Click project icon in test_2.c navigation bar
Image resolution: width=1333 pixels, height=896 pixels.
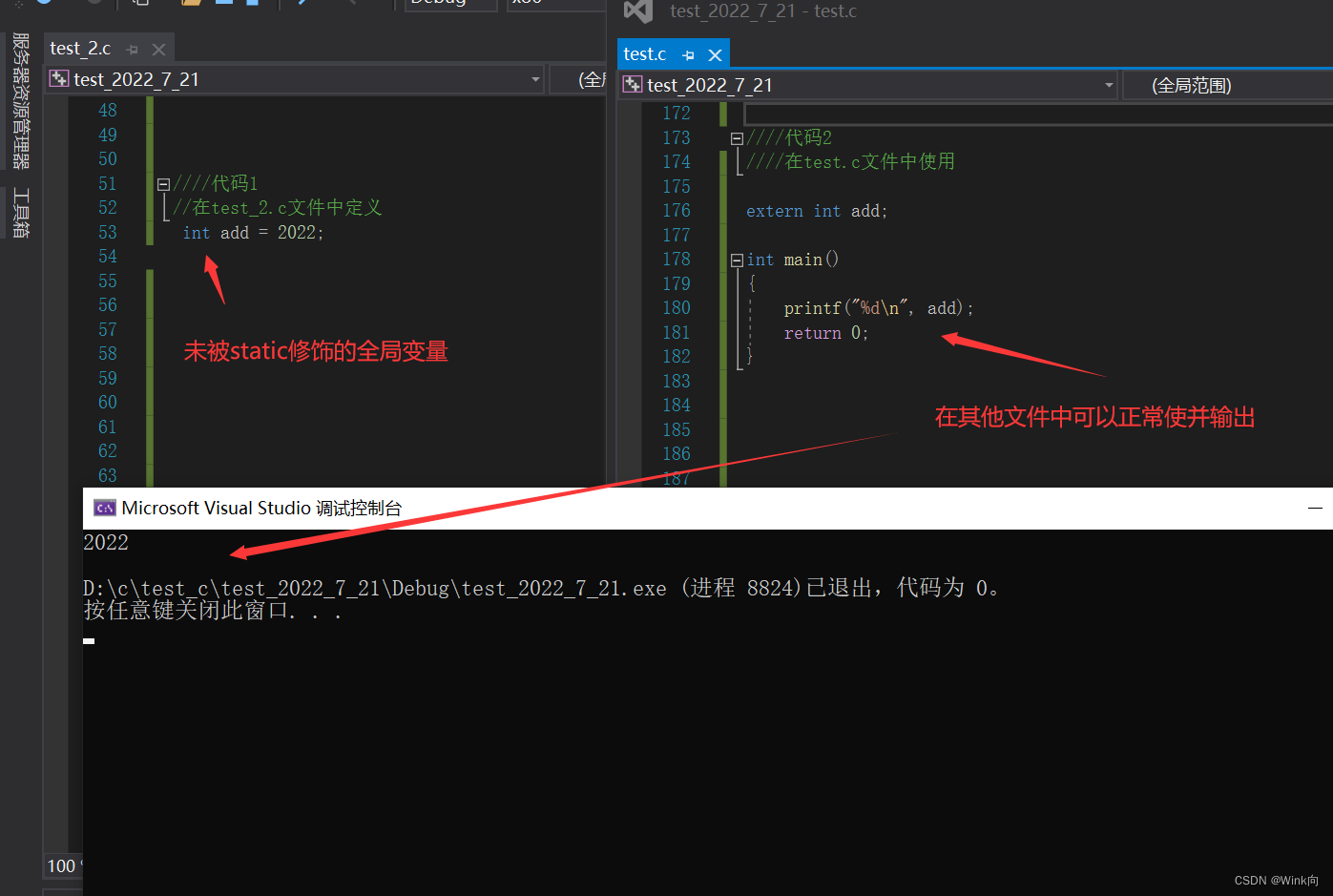[x=59, y=79]
